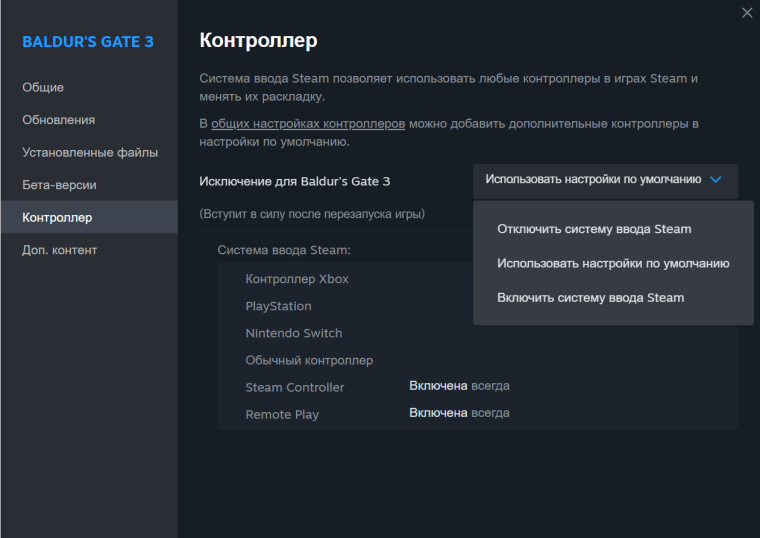Click the BALDUR'S GATE 3 title
The width and height of the screenshot is (760, 538).
tap(88, 42)
